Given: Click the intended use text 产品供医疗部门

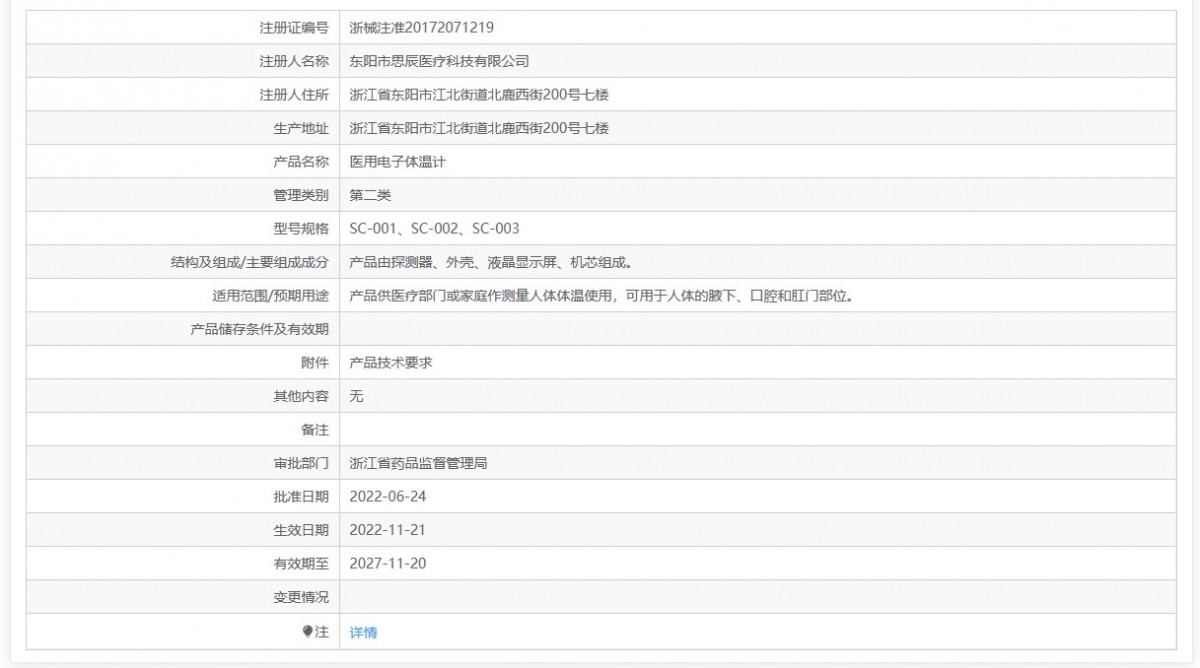Looking at the screenshot, I should [600, 296].
